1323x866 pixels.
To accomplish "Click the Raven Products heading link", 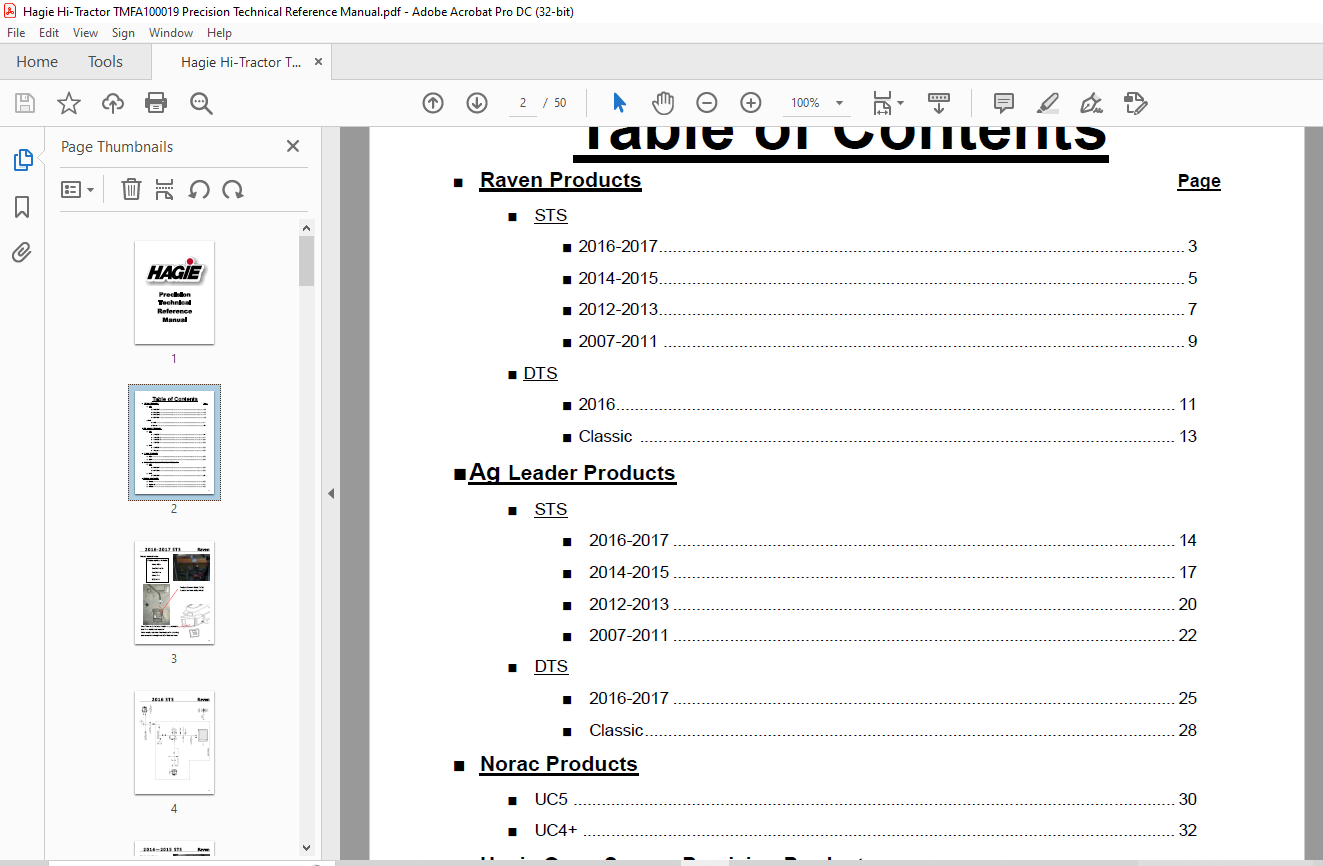I will 560,181.
